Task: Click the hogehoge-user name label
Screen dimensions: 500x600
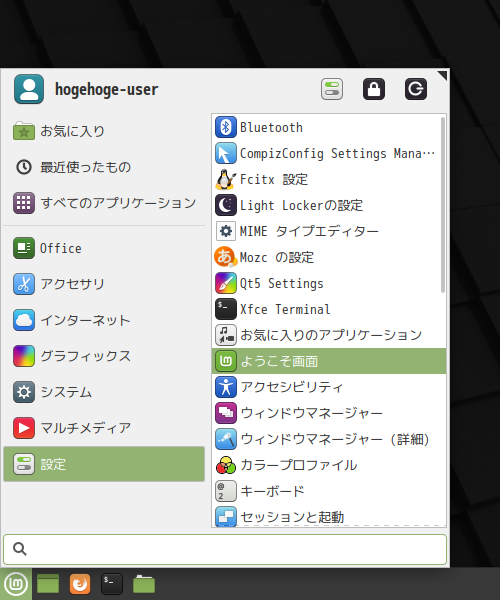Action: click(x=106, y=90)
